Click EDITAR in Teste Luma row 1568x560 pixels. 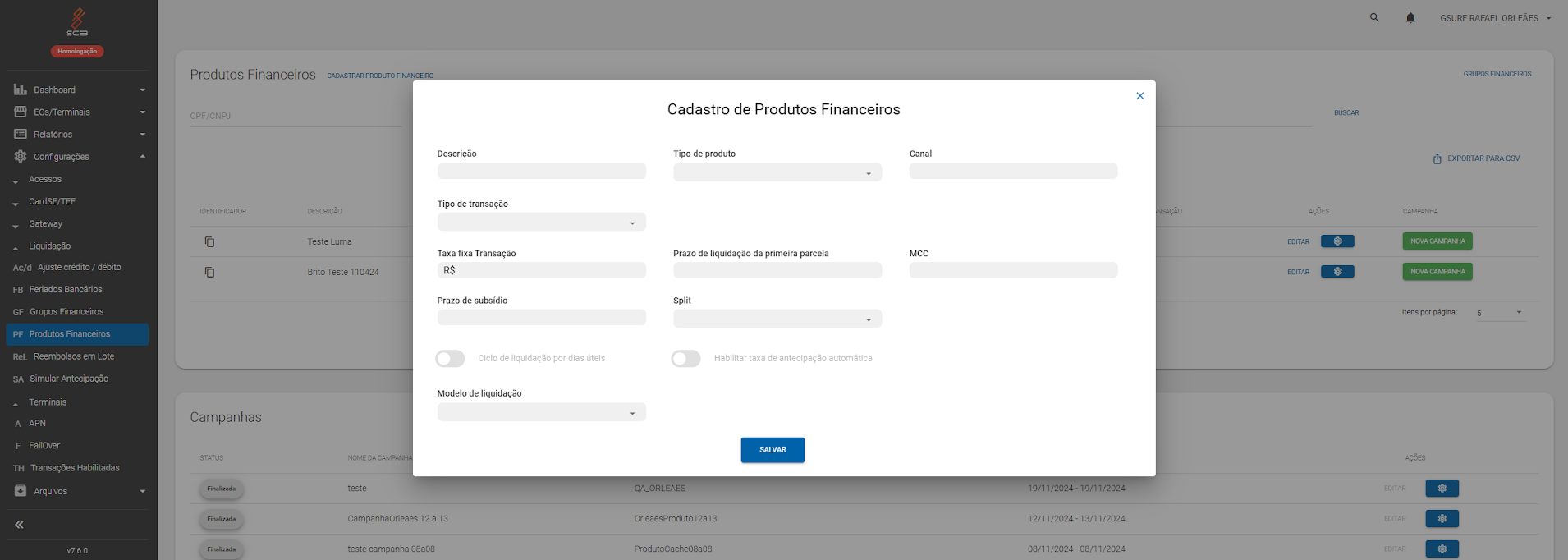1298,241
